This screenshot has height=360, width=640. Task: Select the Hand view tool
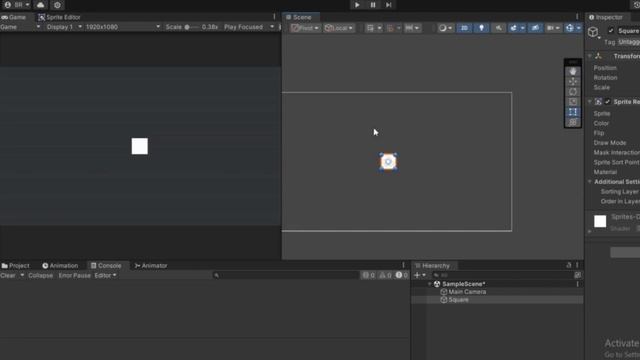pos(573,71)
